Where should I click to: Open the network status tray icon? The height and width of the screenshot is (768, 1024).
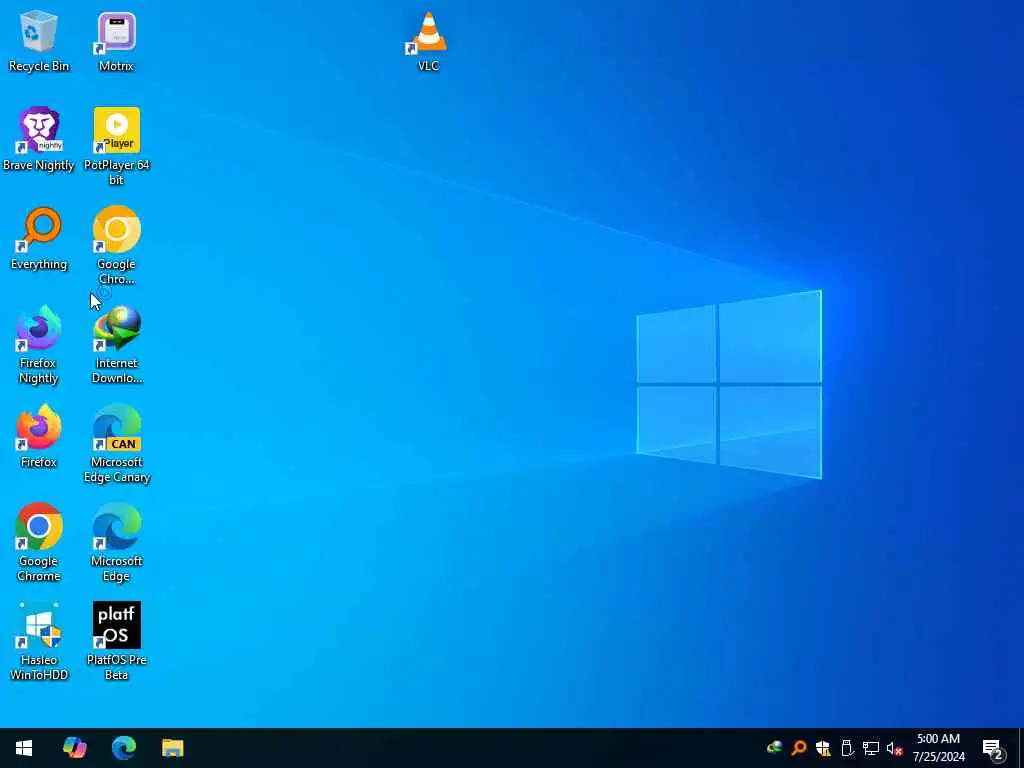(871, 748)
